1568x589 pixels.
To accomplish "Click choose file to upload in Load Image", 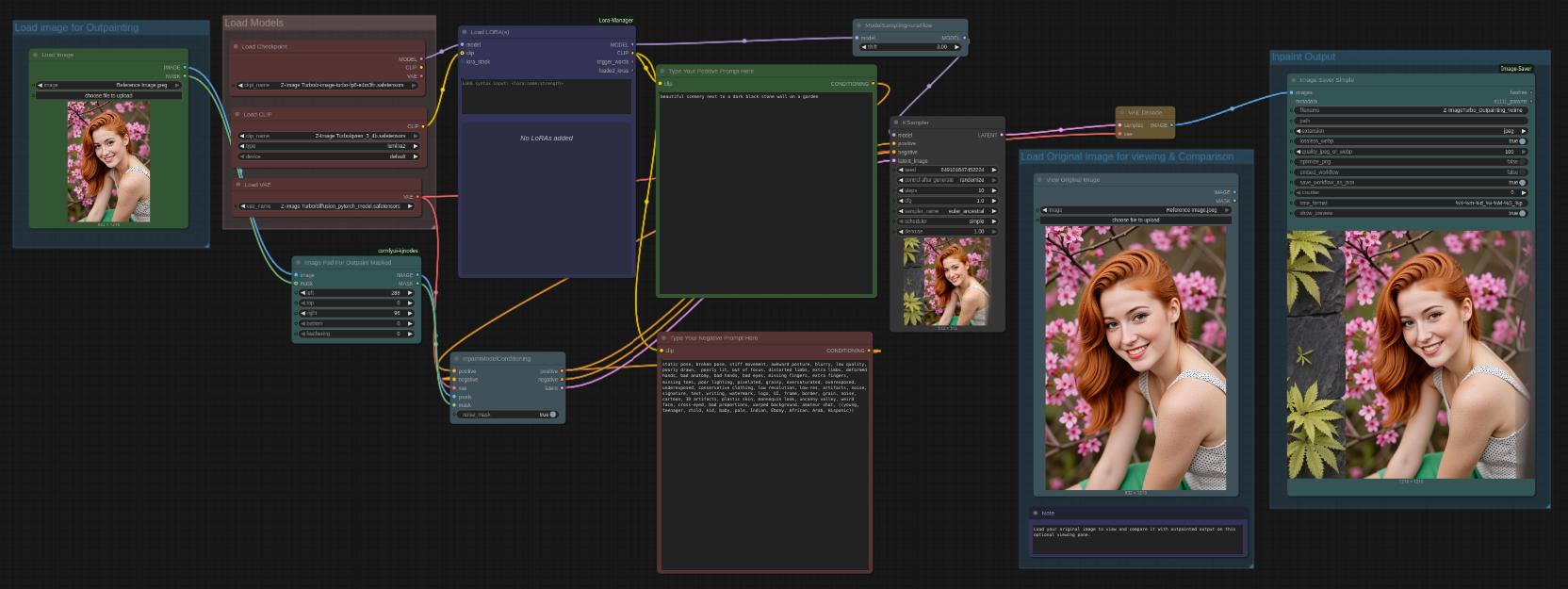I will [x=108, y=95].
